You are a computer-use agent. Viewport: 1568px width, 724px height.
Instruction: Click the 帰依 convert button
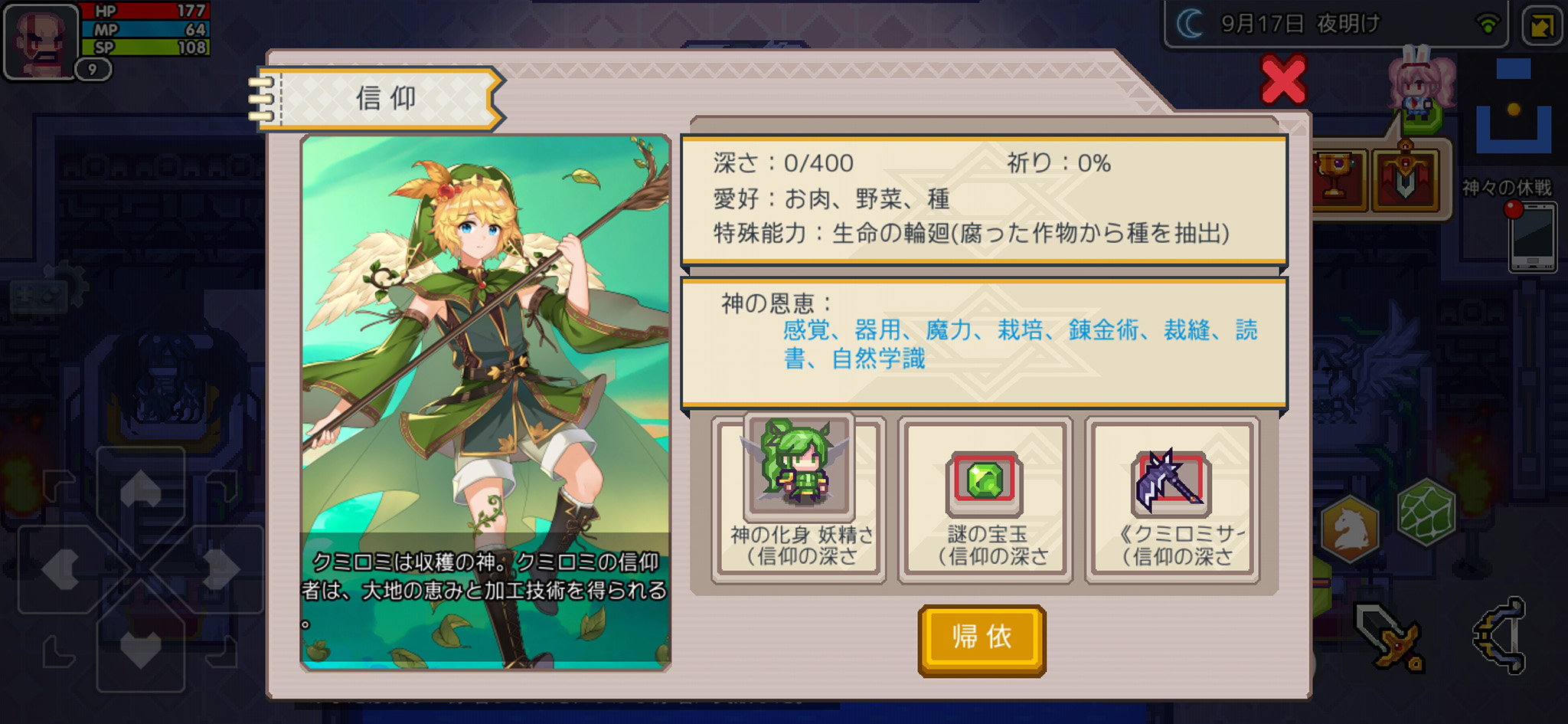[x=982, y=640]
